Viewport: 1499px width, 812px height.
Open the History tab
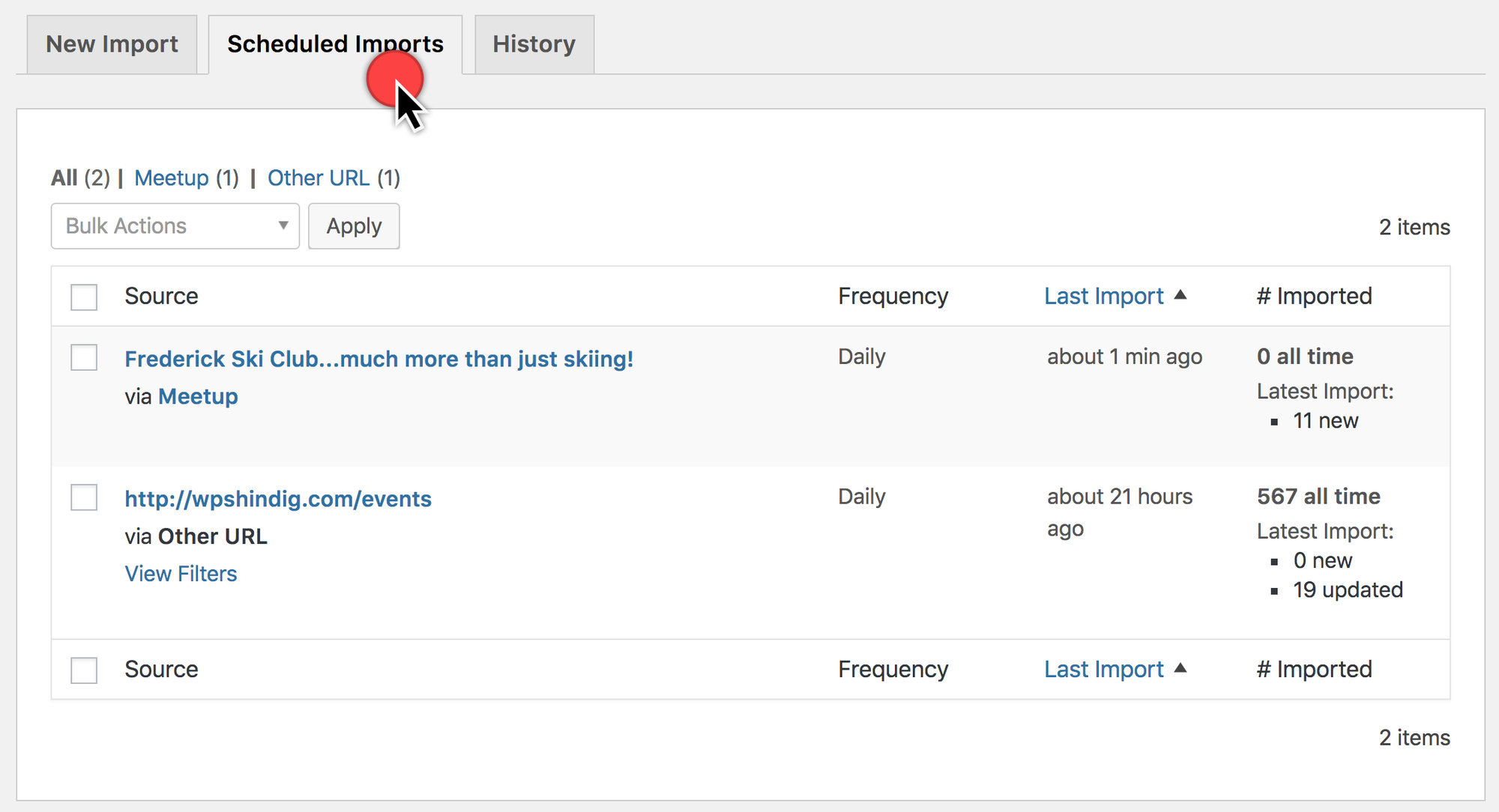(534, 43)
